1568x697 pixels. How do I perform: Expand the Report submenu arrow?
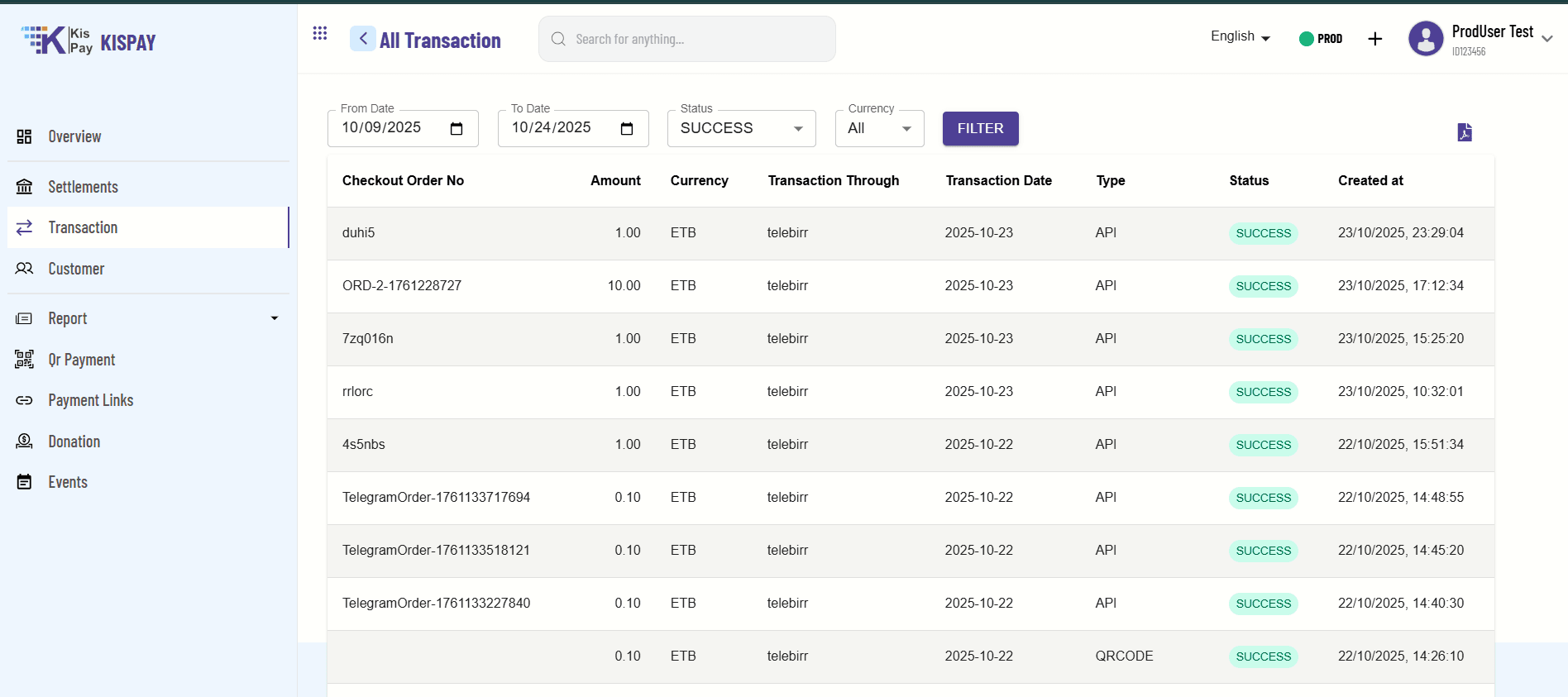point(275,318)
